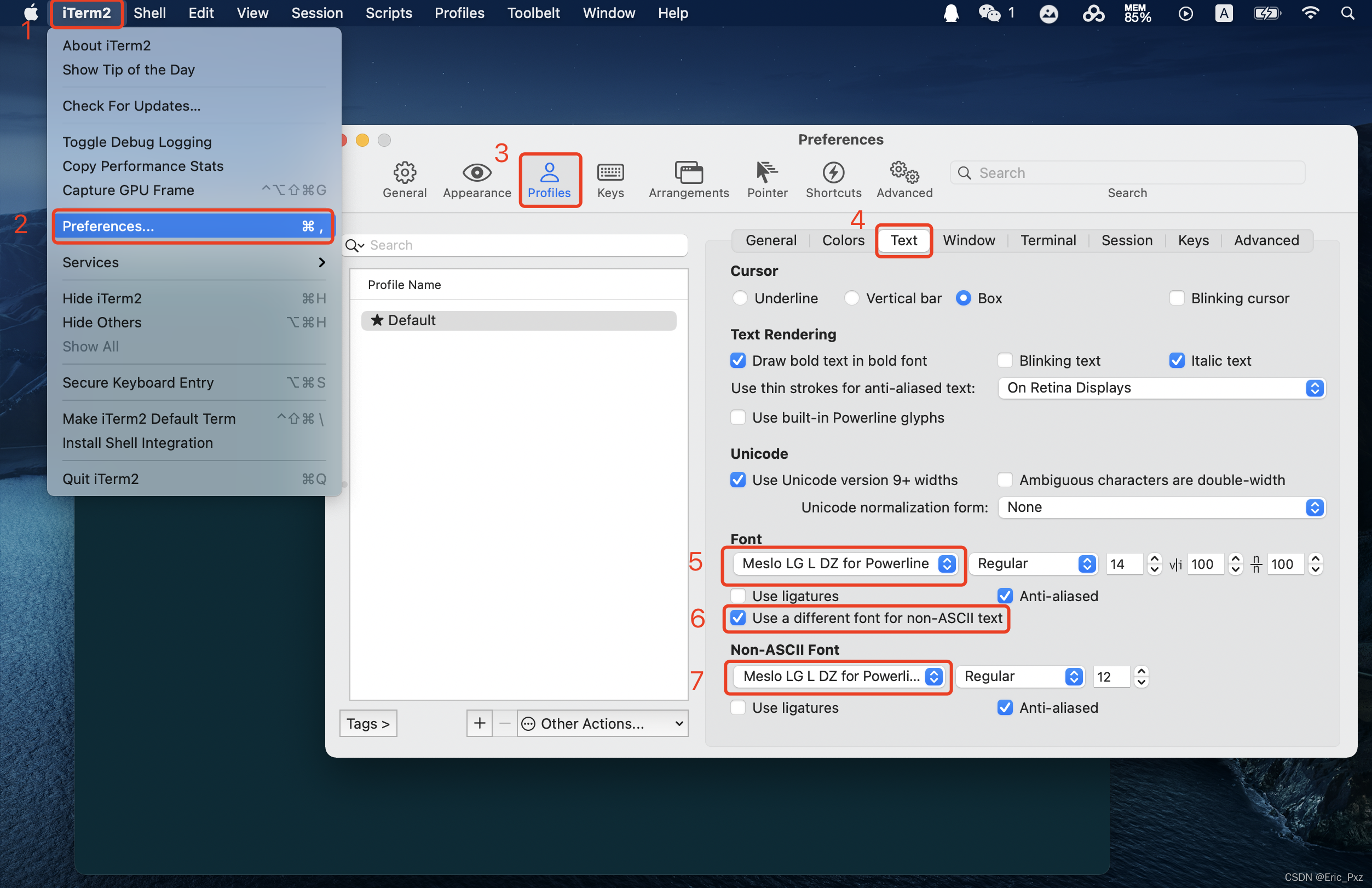Toggle Use Unicode version 9+ widths
Viewport: 1372px width, 888px height.
pos(738,480)
